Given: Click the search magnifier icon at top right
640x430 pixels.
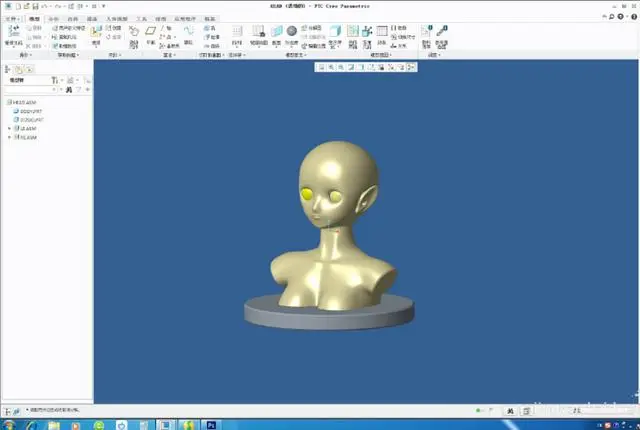Looking at the screenshot, I should pos(611,17).
